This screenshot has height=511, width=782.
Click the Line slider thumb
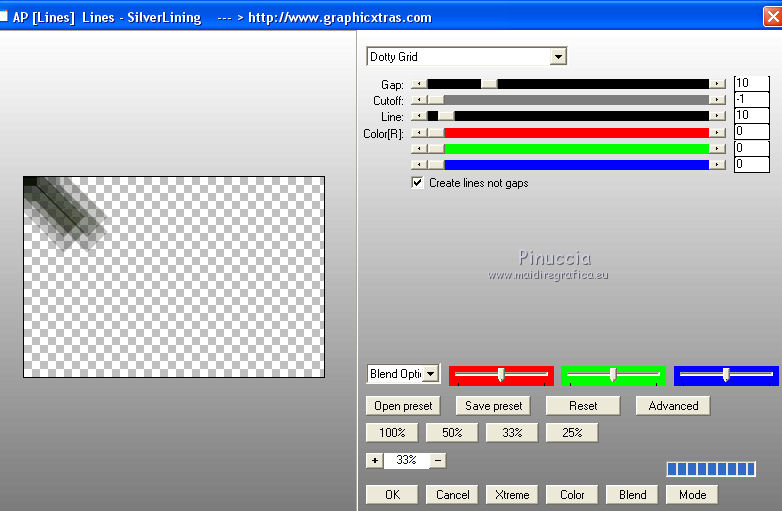click(446, 116)
